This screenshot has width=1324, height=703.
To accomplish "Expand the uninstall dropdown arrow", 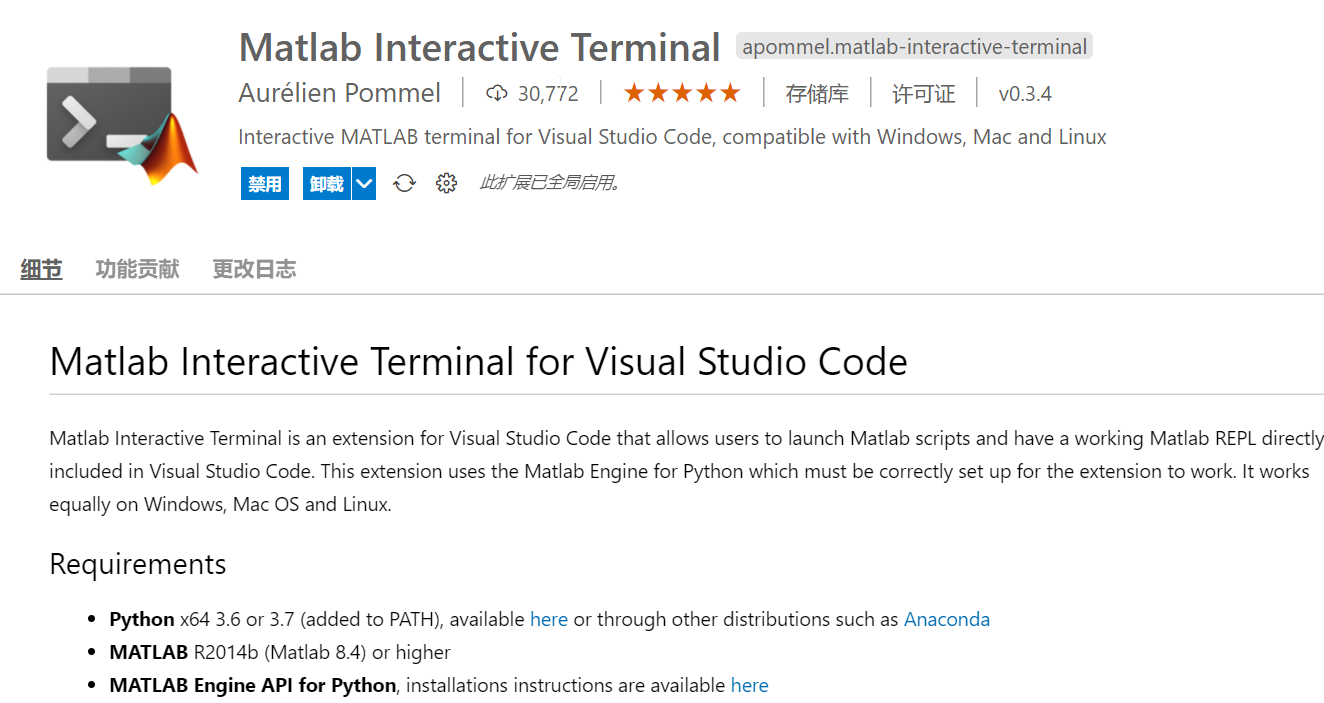I will coord(364,183).
